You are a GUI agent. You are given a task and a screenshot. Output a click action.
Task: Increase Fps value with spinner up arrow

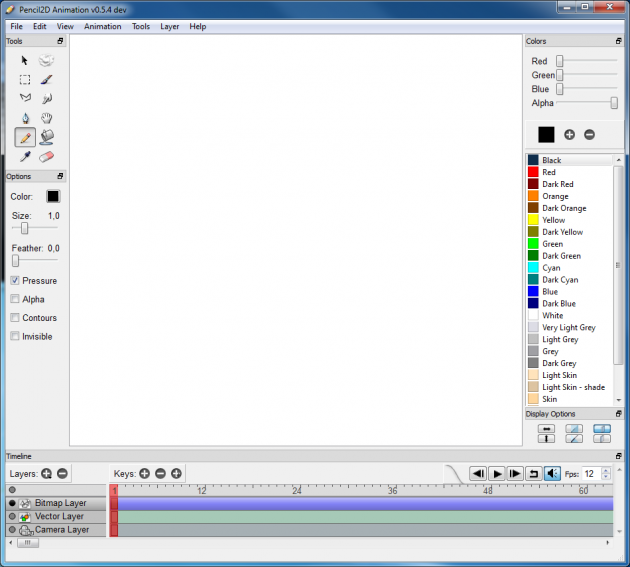606,470
